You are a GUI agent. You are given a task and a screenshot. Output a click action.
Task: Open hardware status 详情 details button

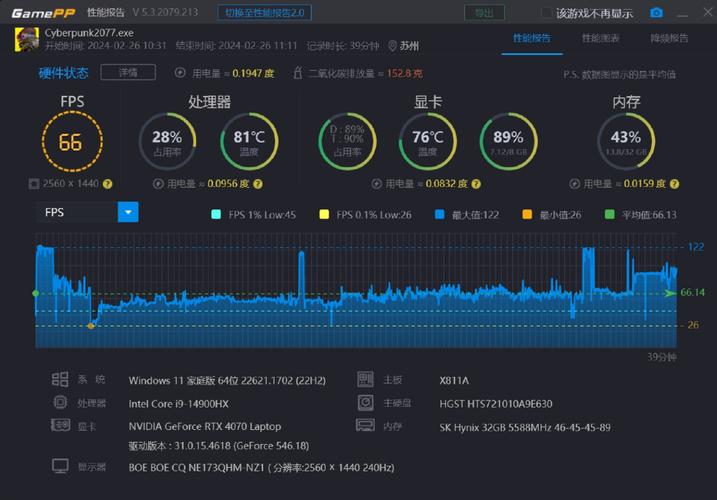tap(129, 73)
